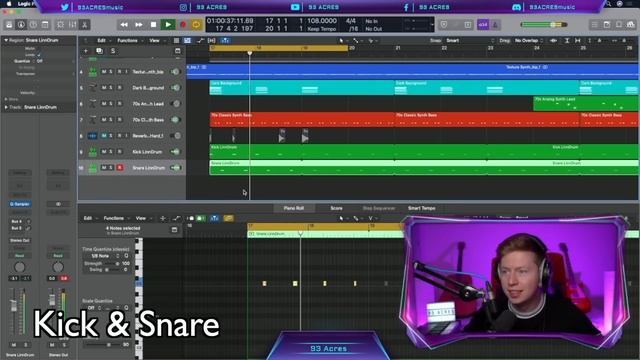Open Time Quantize note value dropdown 1/8 Note

coord(105,256)
